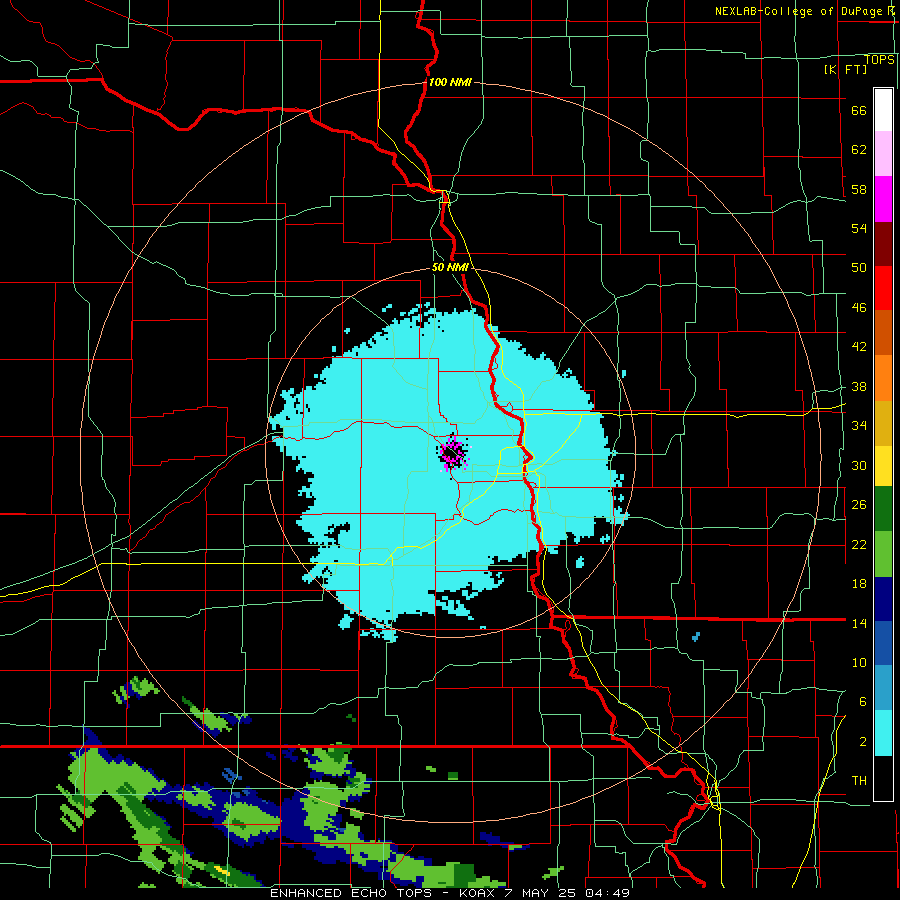Click the "54" legend value
Screen dimensions: 900x900
[x=859, y=228]
